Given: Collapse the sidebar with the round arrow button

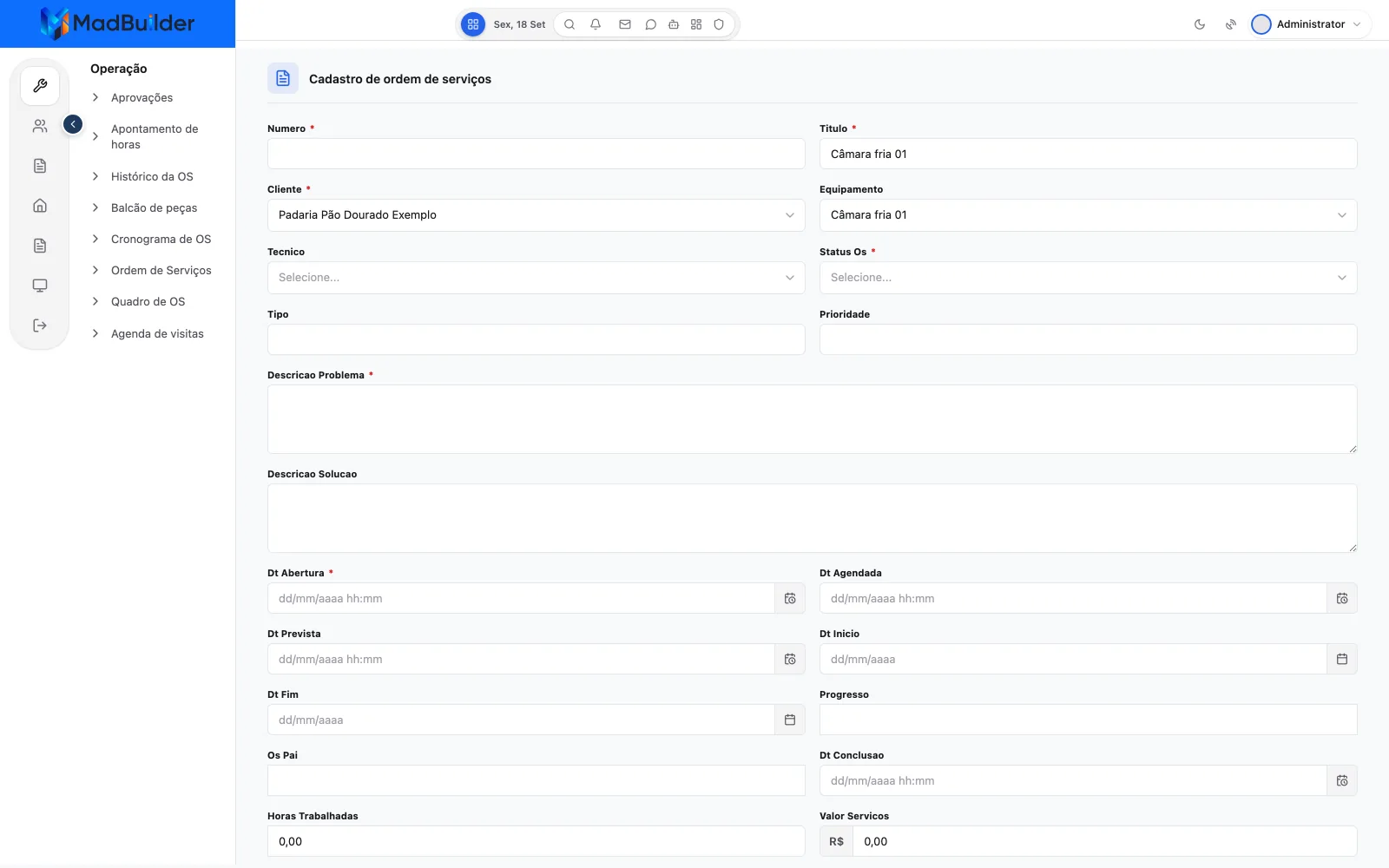Looking at the screenshot, I should click(x=73, y=124).
